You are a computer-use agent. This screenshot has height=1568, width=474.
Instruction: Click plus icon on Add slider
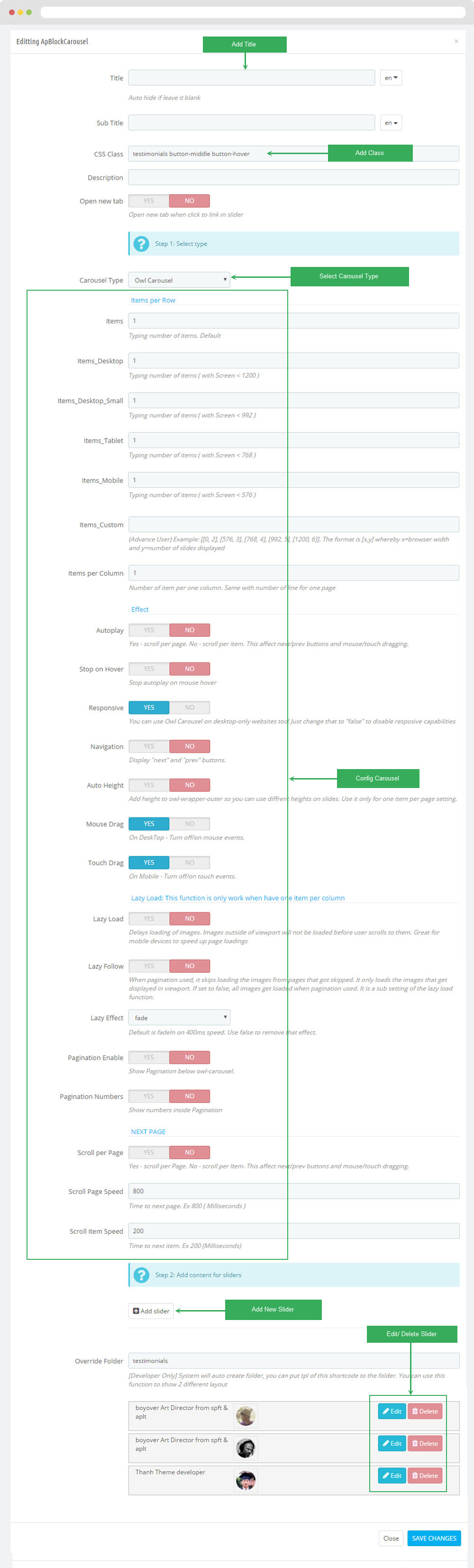coord(136,1311)
